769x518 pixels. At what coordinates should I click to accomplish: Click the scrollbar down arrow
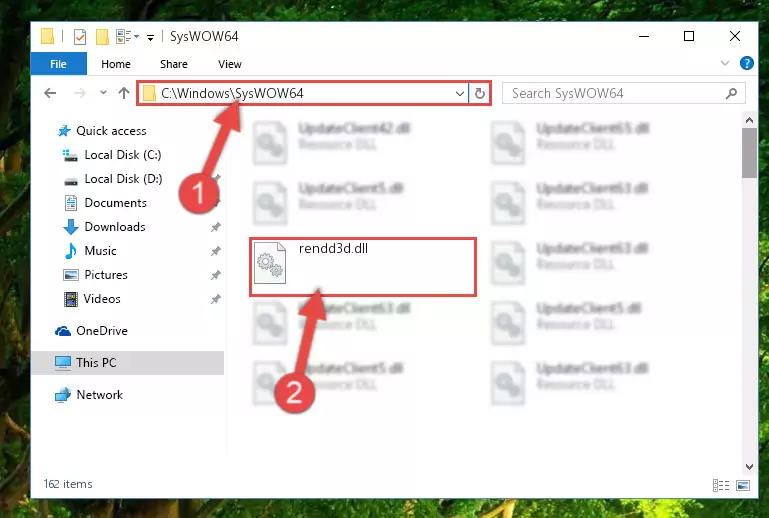coord(749,466)
